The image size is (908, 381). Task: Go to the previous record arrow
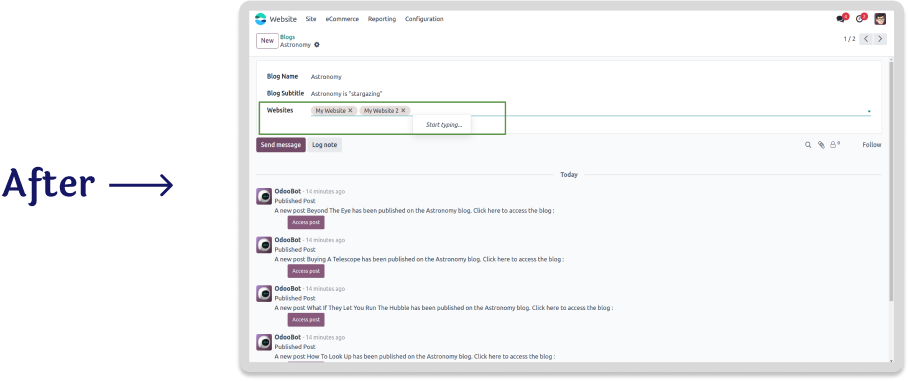point(866,39)
